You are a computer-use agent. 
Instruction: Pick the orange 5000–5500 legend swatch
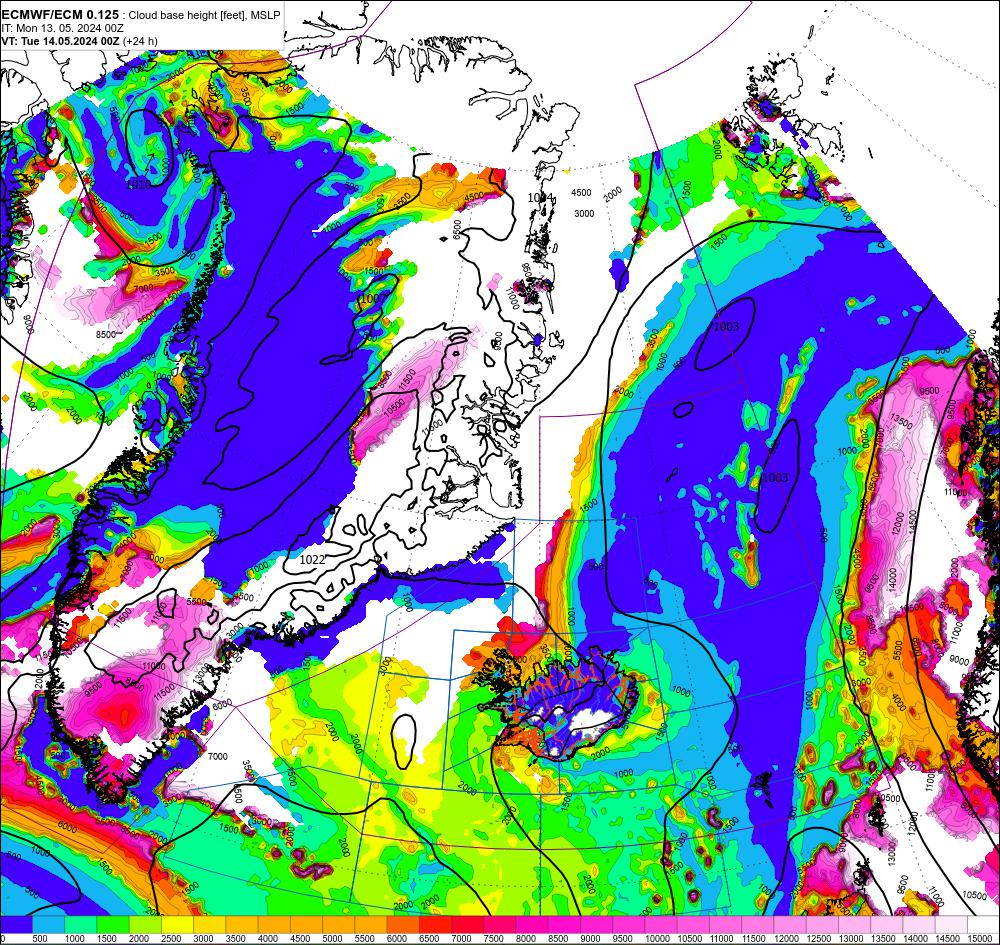339,924
